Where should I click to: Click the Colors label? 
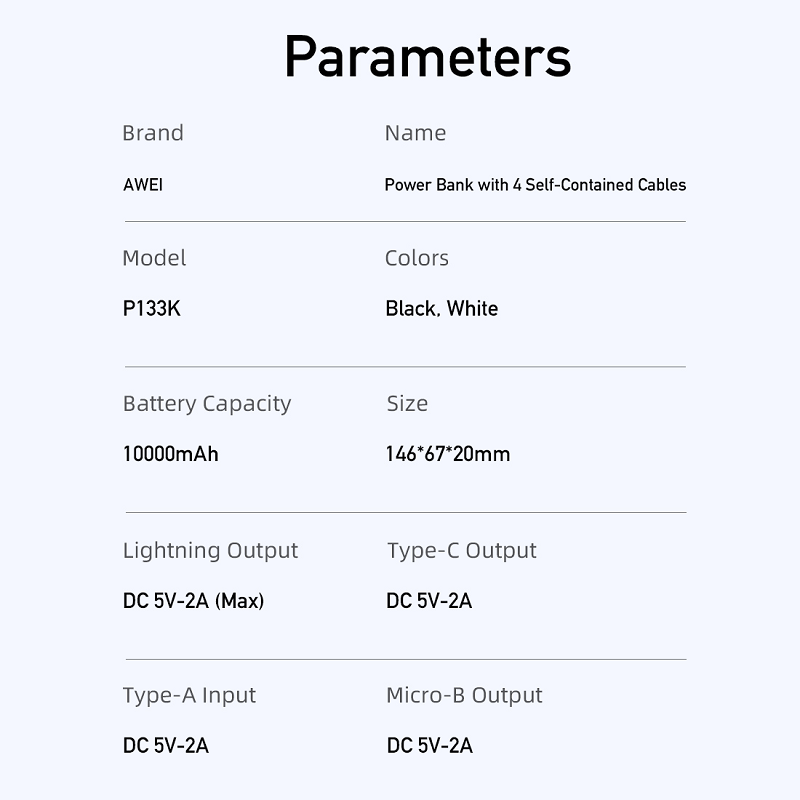point(416,258)
